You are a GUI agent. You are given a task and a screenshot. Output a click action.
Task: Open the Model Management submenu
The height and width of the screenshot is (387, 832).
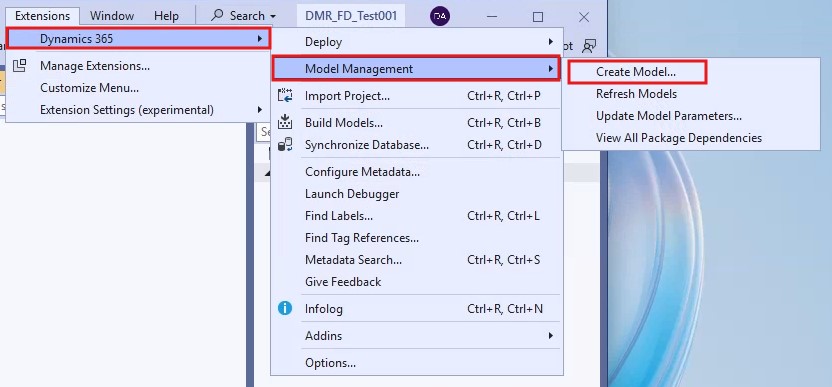[417, 68]
